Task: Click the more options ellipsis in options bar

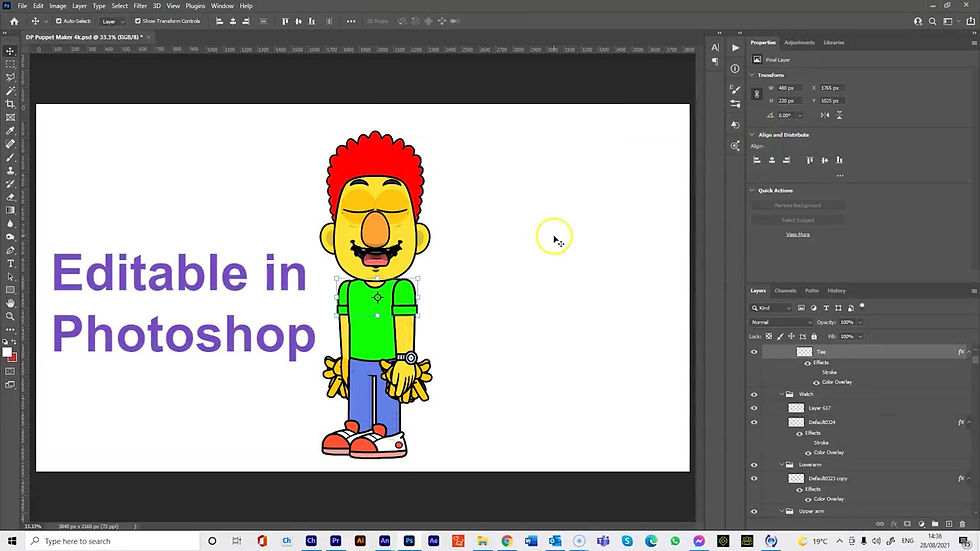Action: (x=351, y=21)
